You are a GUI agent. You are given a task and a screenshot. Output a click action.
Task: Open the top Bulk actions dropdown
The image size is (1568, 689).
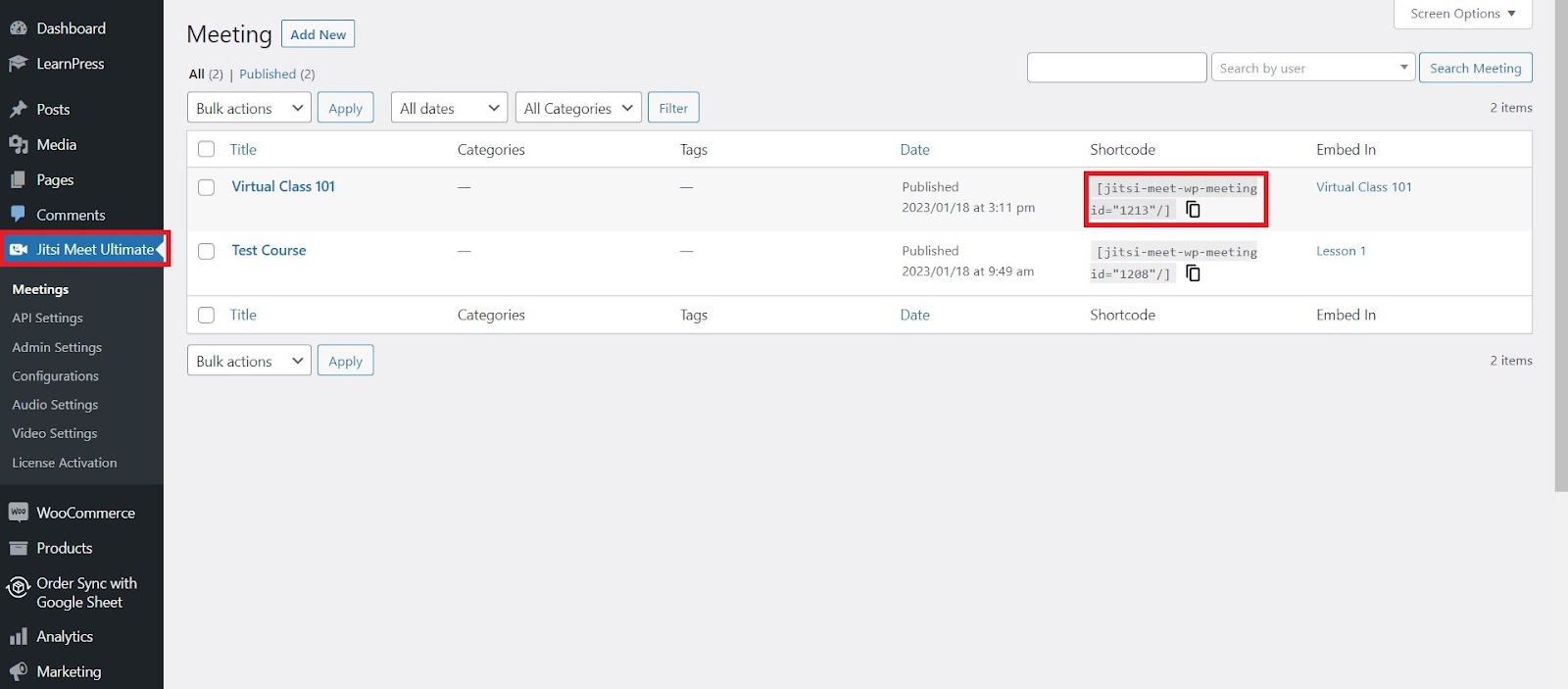249,108
